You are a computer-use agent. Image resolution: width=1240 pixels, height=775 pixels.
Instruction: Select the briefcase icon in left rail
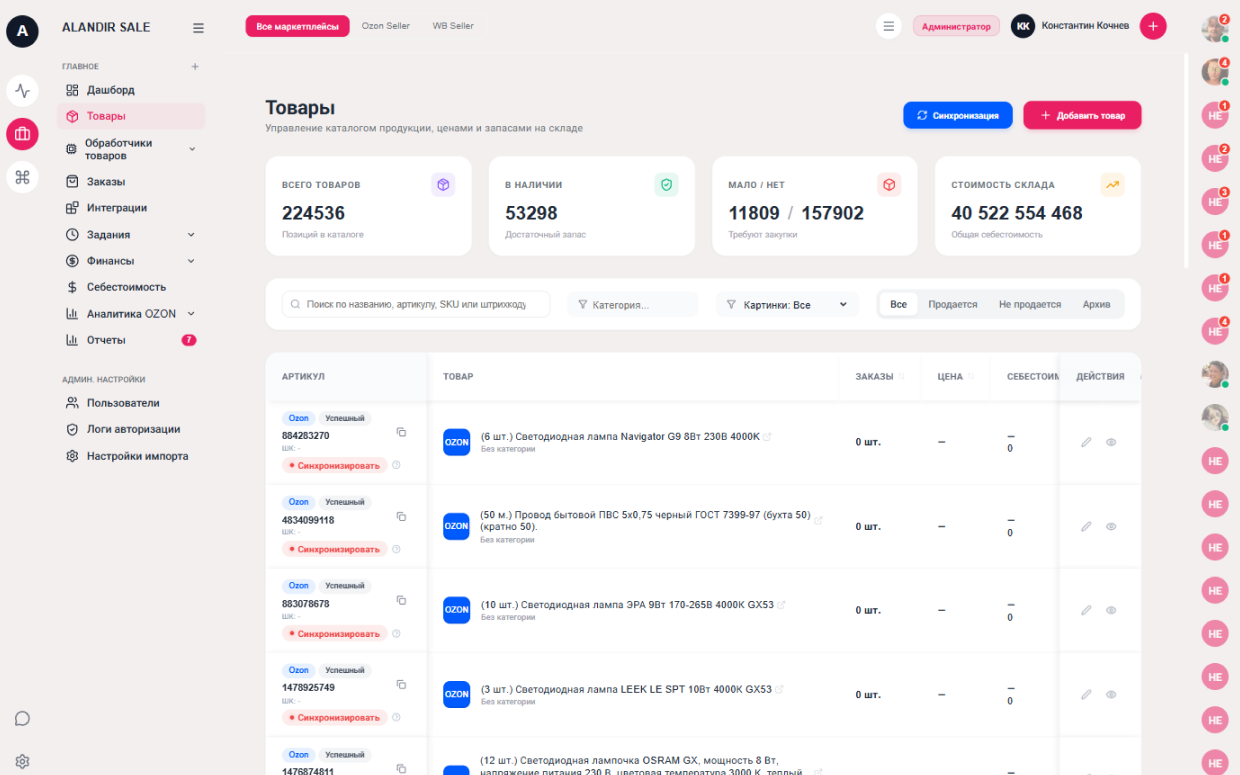tap(22, 134)
